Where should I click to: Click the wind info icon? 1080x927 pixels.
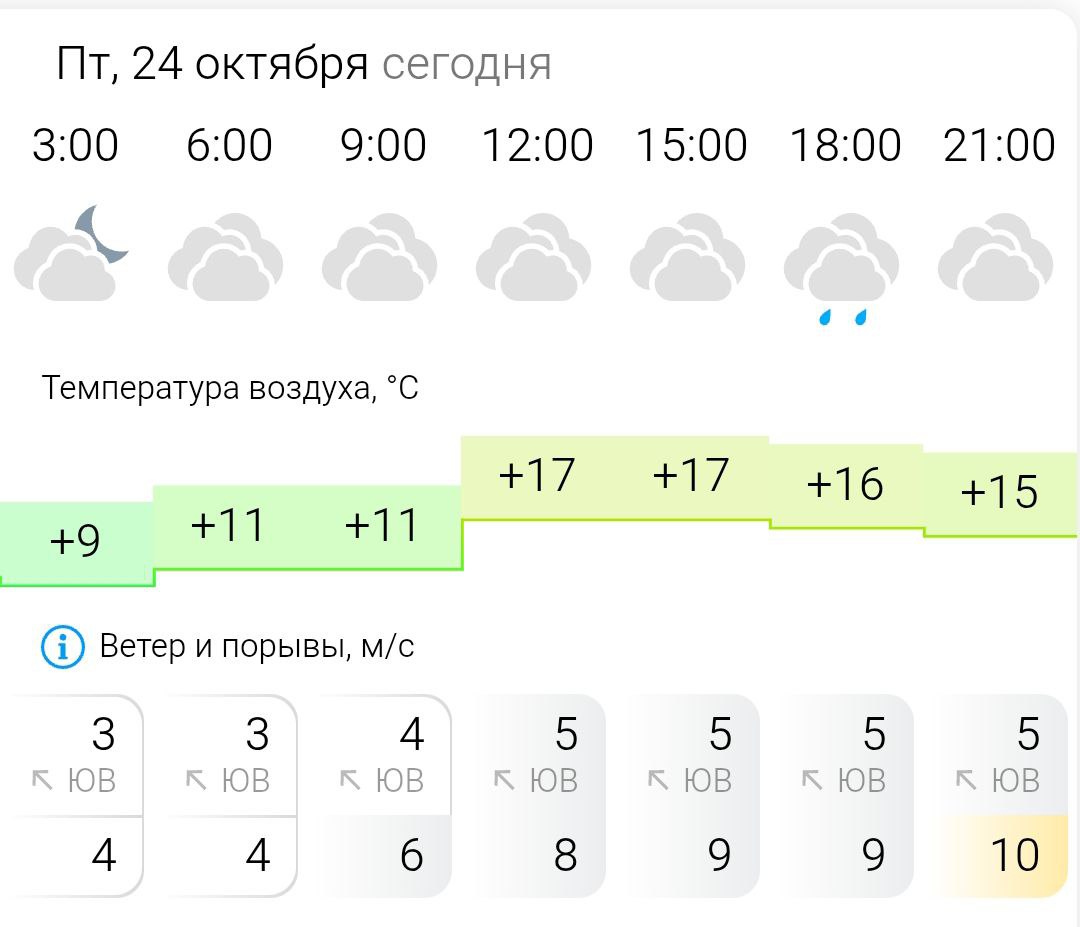pyautogui.click(x=61, y=648)
